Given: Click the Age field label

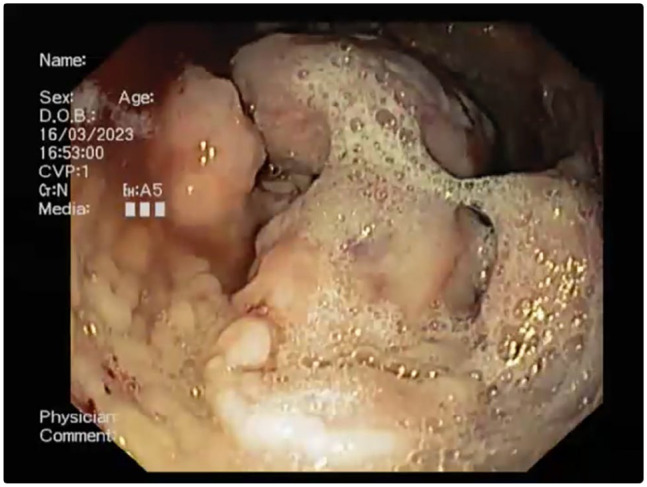Looking at the screenshot, I should (135, 98).
